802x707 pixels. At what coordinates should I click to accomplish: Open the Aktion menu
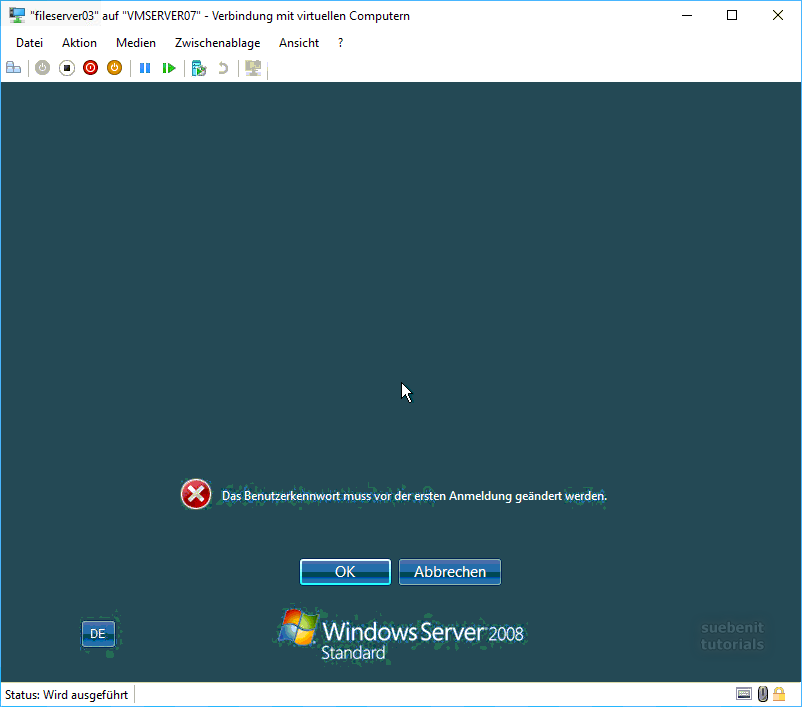click(79, 43)
